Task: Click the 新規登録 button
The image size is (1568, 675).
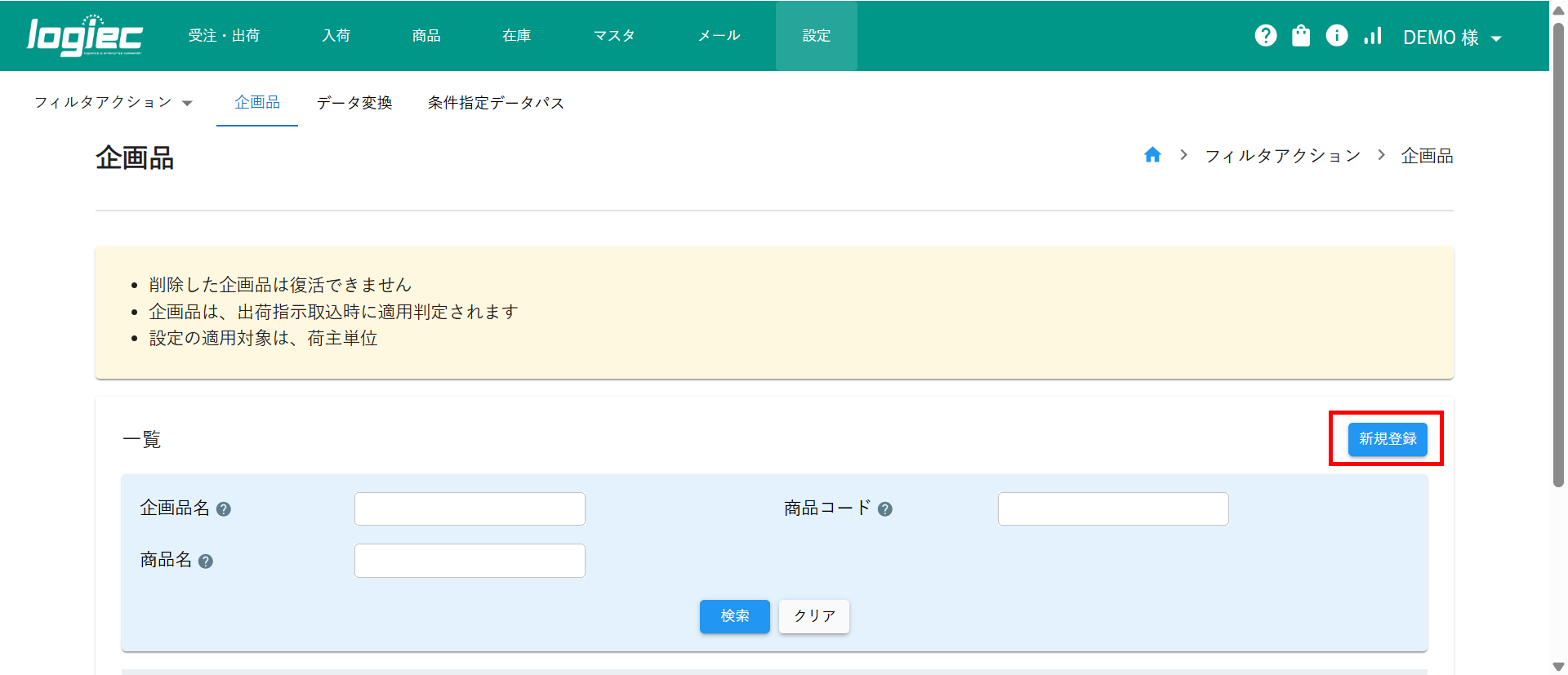Action: tap(1387, 439)
